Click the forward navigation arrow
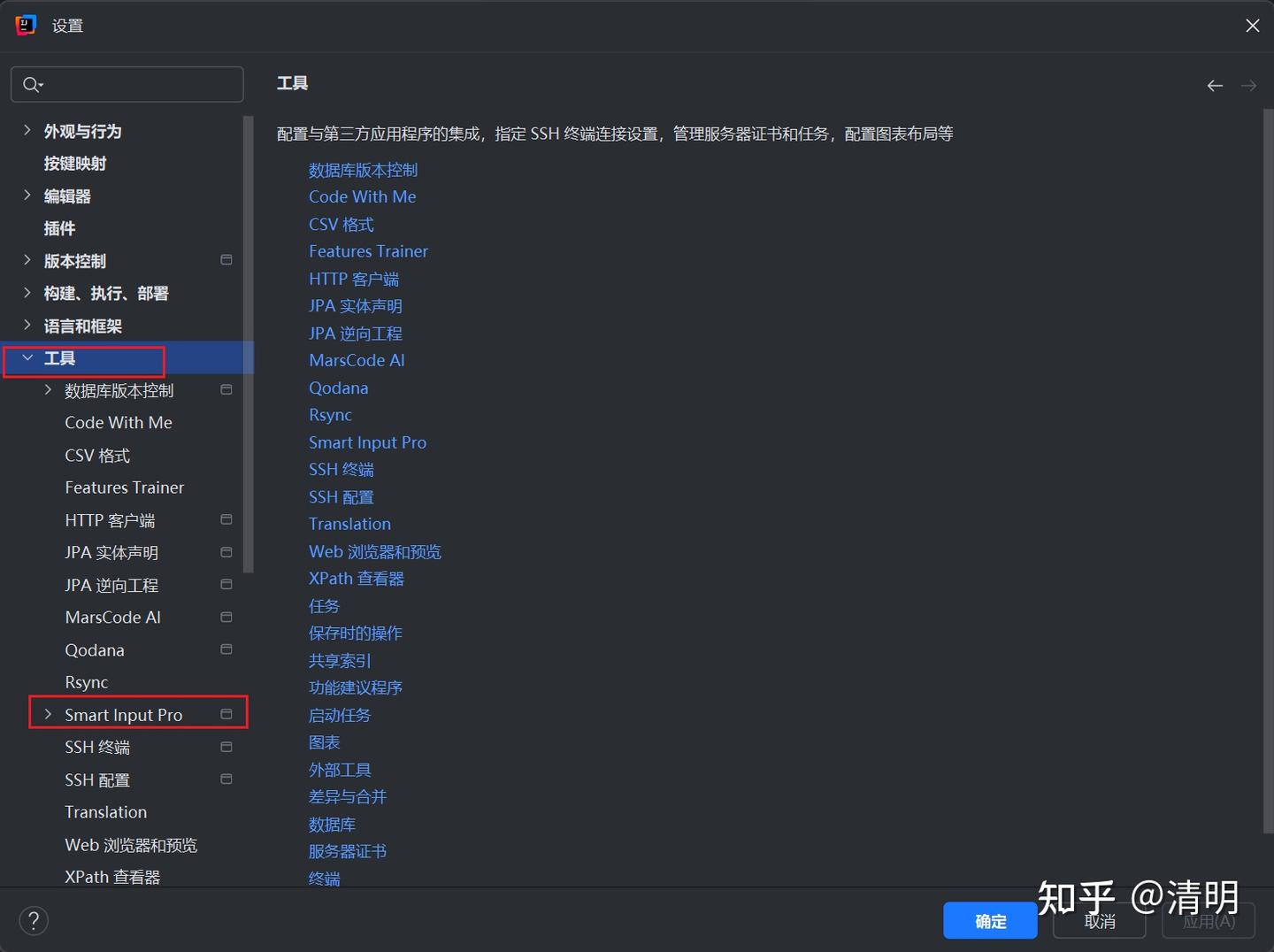 click(x=1248, y=85)
